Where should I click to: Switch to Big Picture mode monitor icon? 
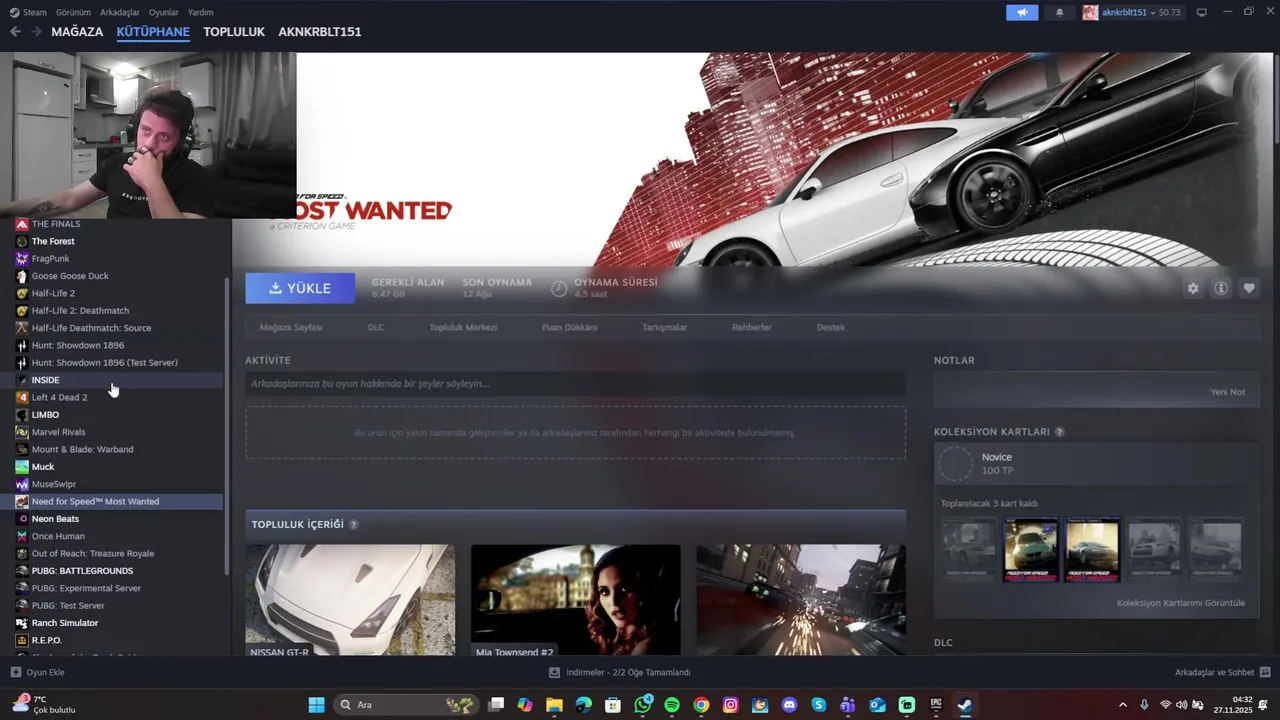(1202, 12)
